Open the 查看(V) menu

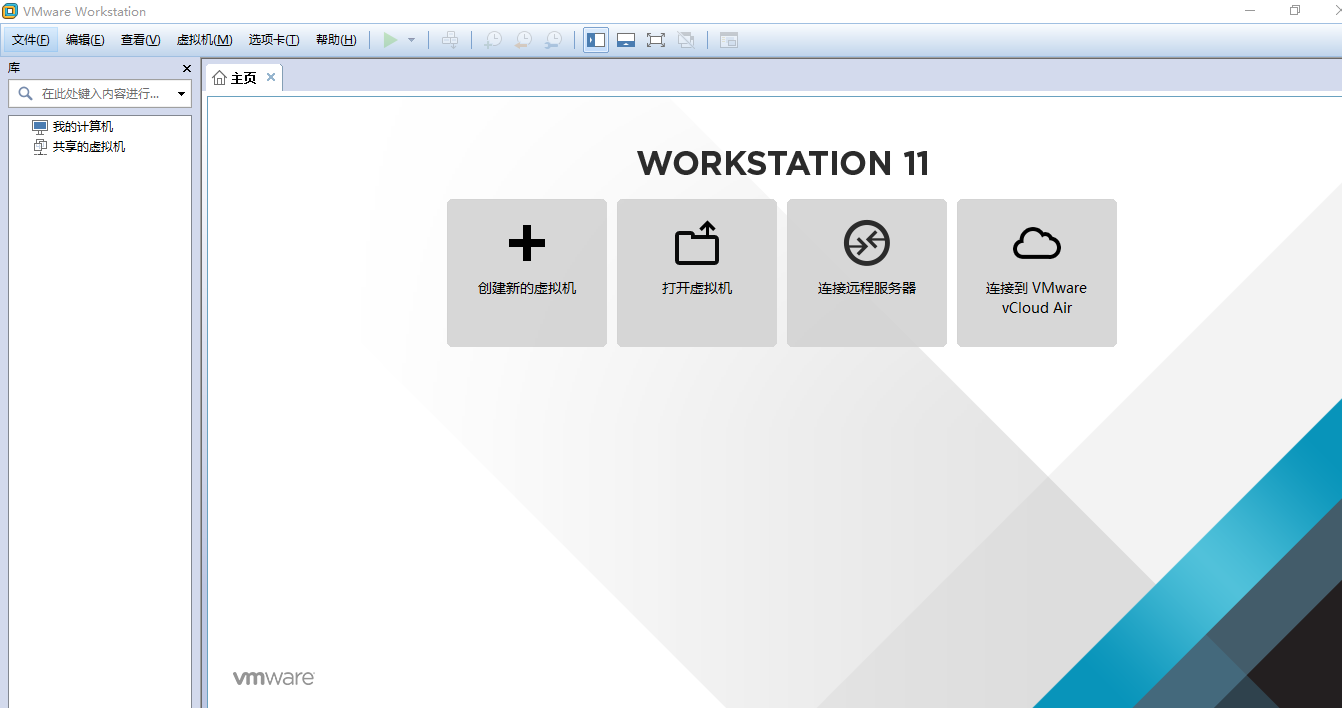click(x=140, y=40)
